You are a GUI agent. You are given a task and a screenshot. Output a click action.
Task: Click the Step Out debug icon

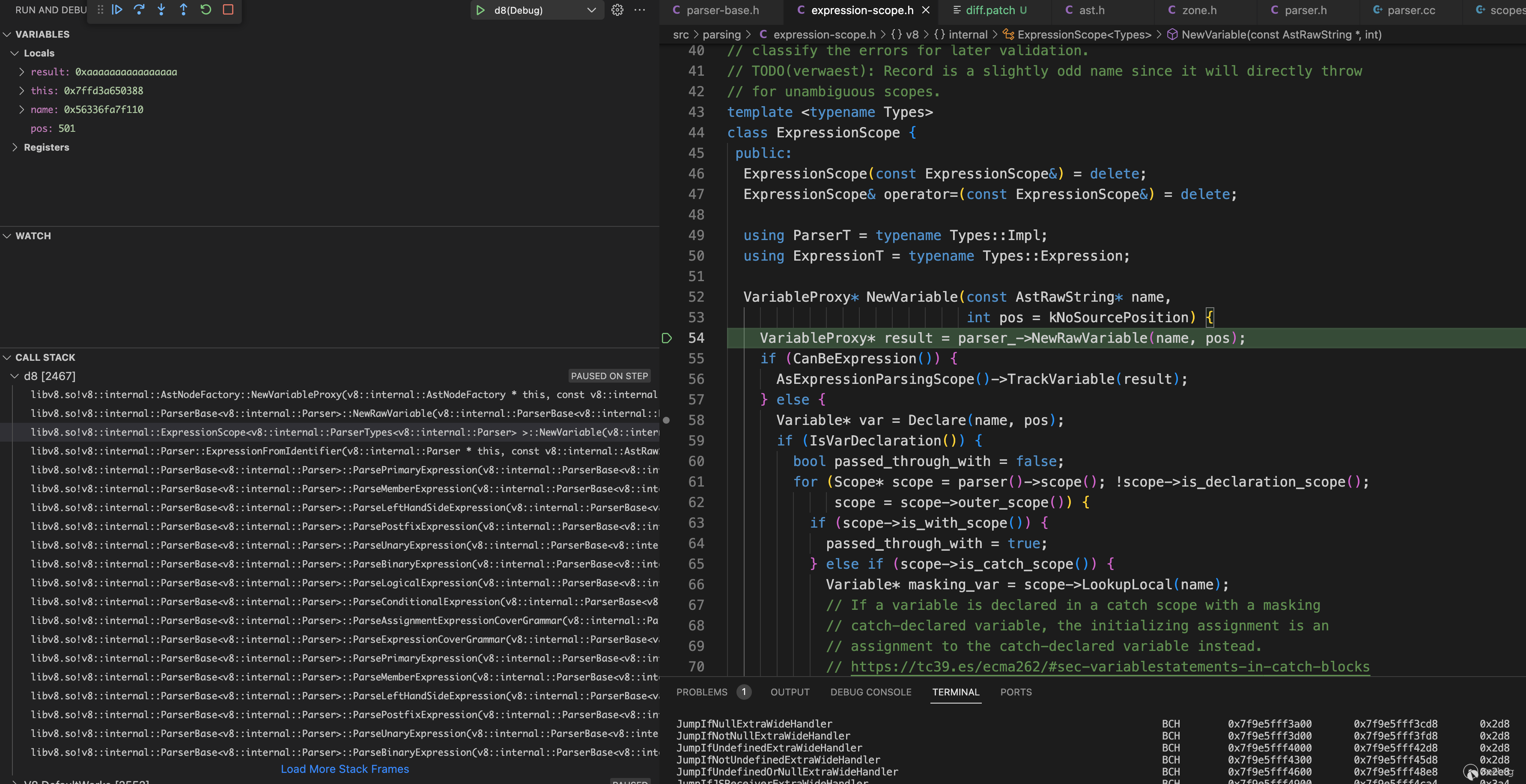[184, 9]
